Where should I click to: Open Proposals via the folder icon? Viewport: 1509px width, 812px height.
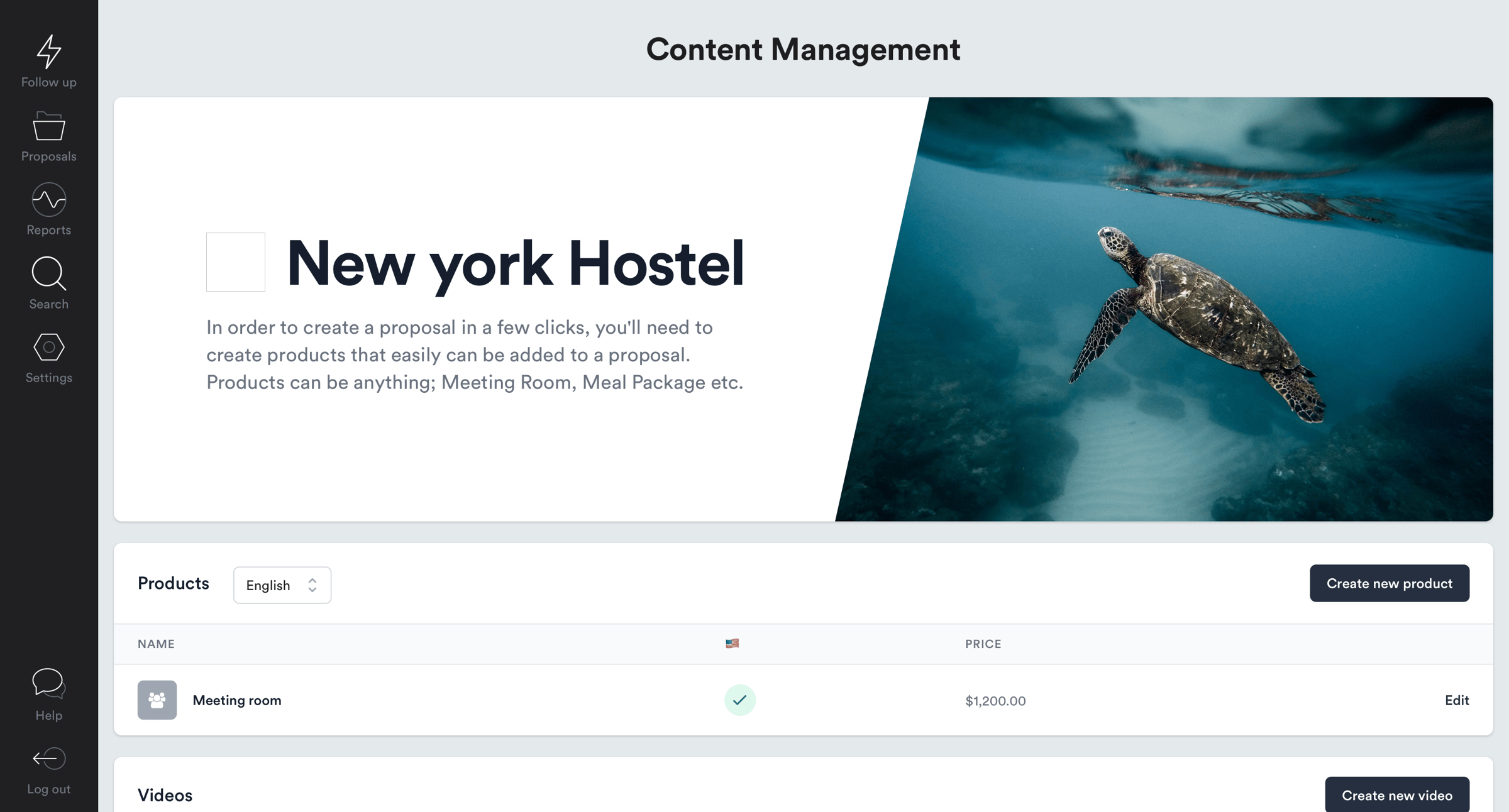point(49,126)
